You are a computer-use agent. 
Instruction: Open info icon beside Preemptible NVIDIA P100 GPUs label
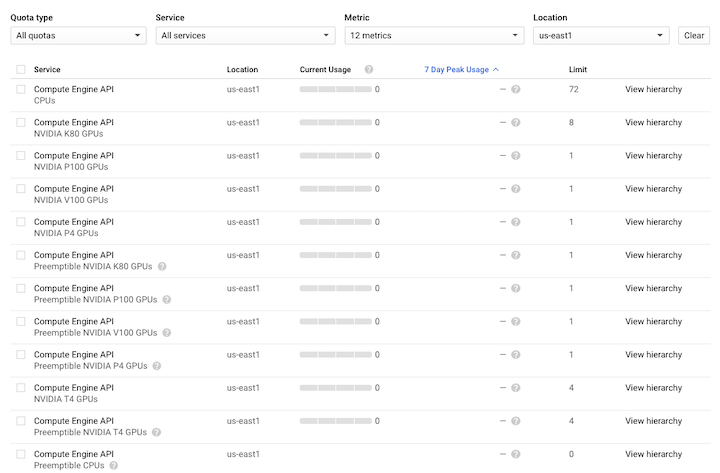click(167, 299)
